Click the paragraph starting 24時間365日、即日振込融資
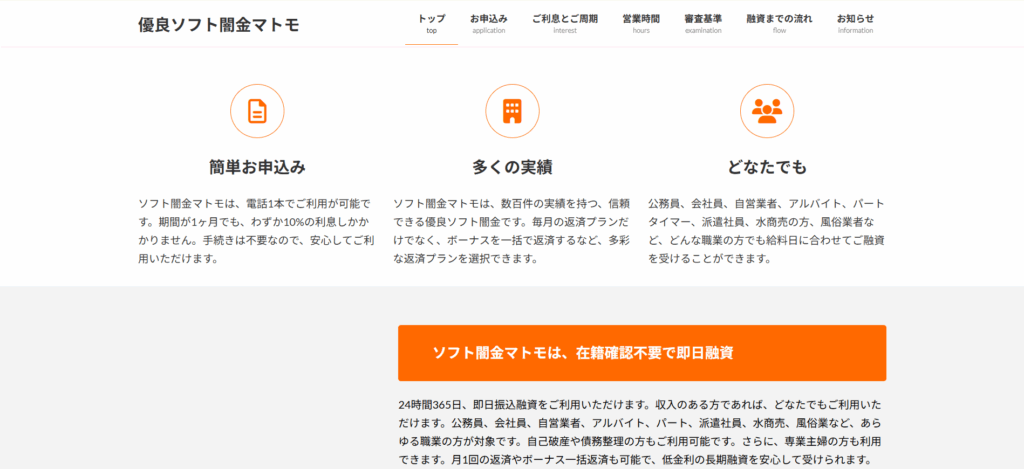The width and height of the screenshot is (1024, 469). (x=639, y=430)
